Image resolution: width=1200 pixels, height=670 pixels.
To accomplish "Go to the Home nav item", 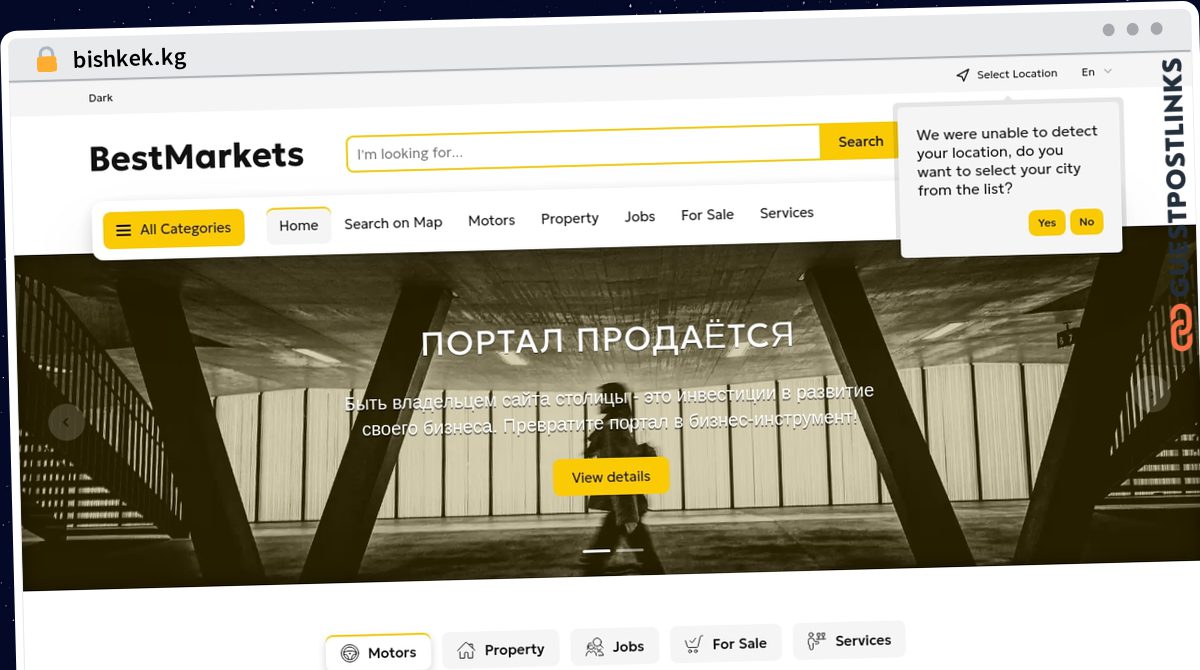I will (x=298, y=226).
